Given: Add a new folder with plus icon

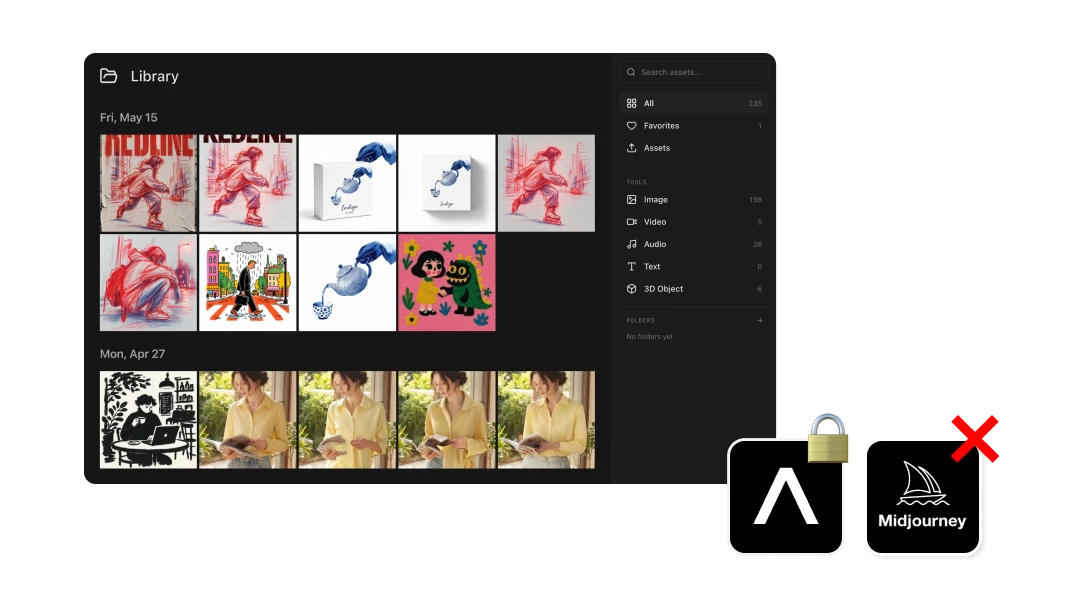Looking at the screenshot, I should [760, 321].
